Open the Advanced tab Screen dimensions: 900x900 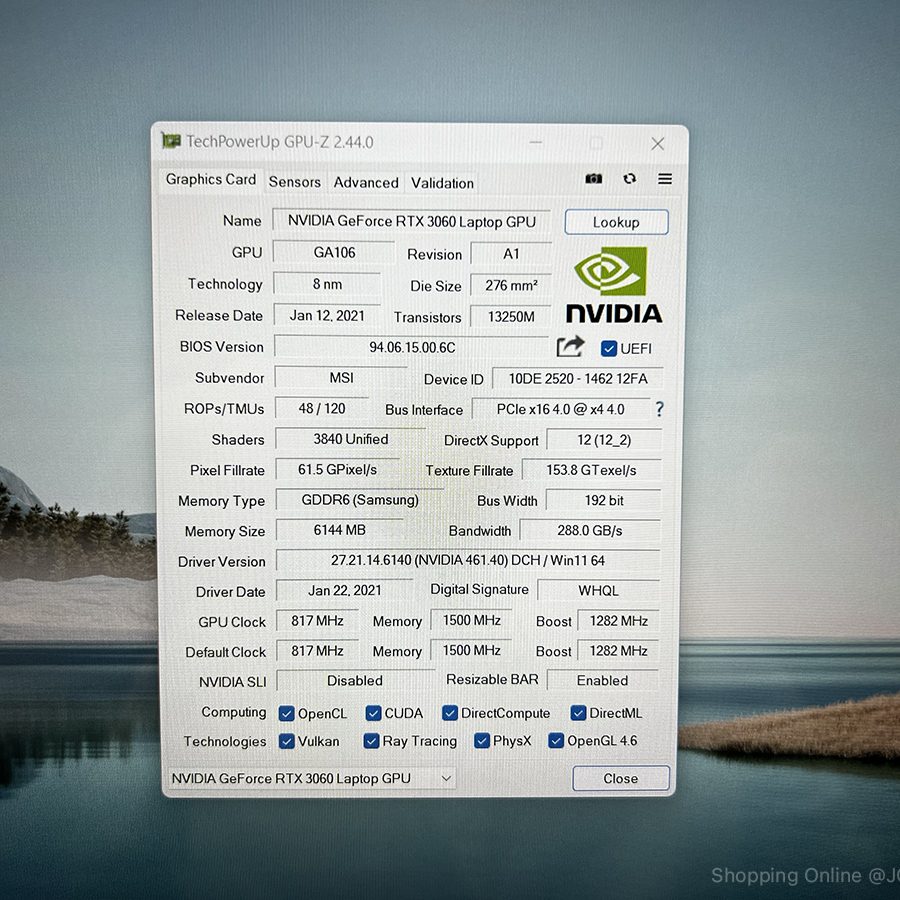pos(366,183)
